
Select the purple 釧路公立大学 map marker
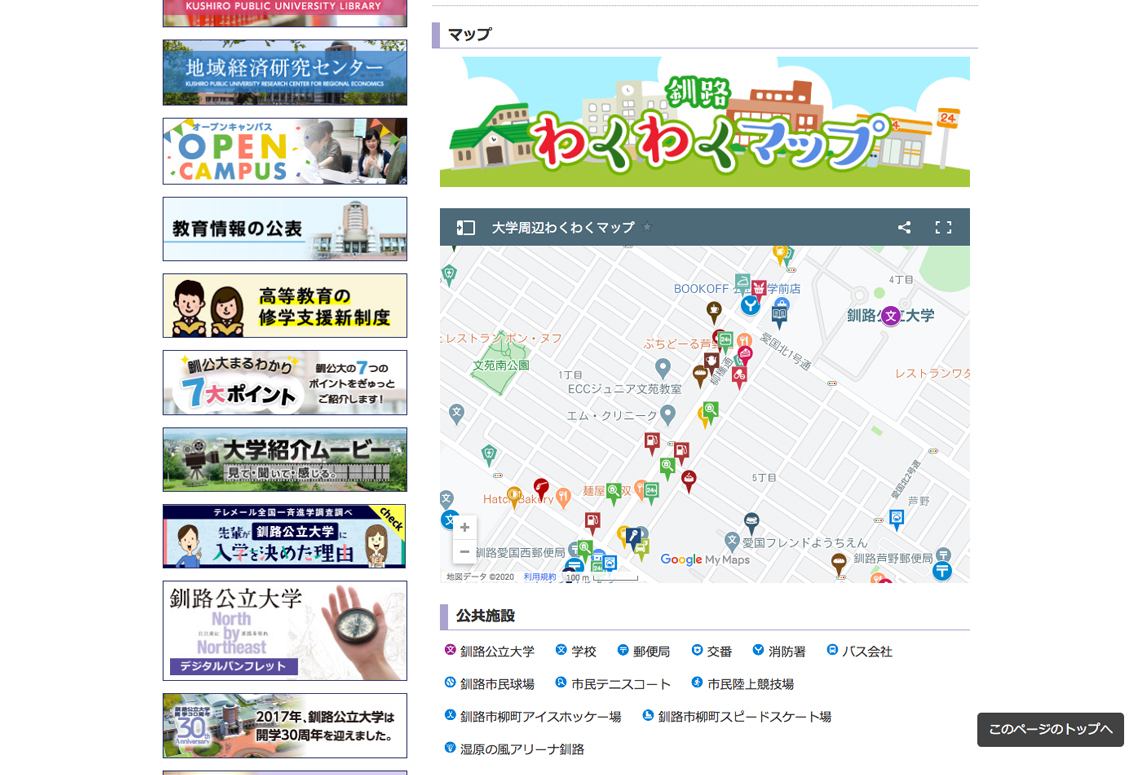tap(890, 316)
